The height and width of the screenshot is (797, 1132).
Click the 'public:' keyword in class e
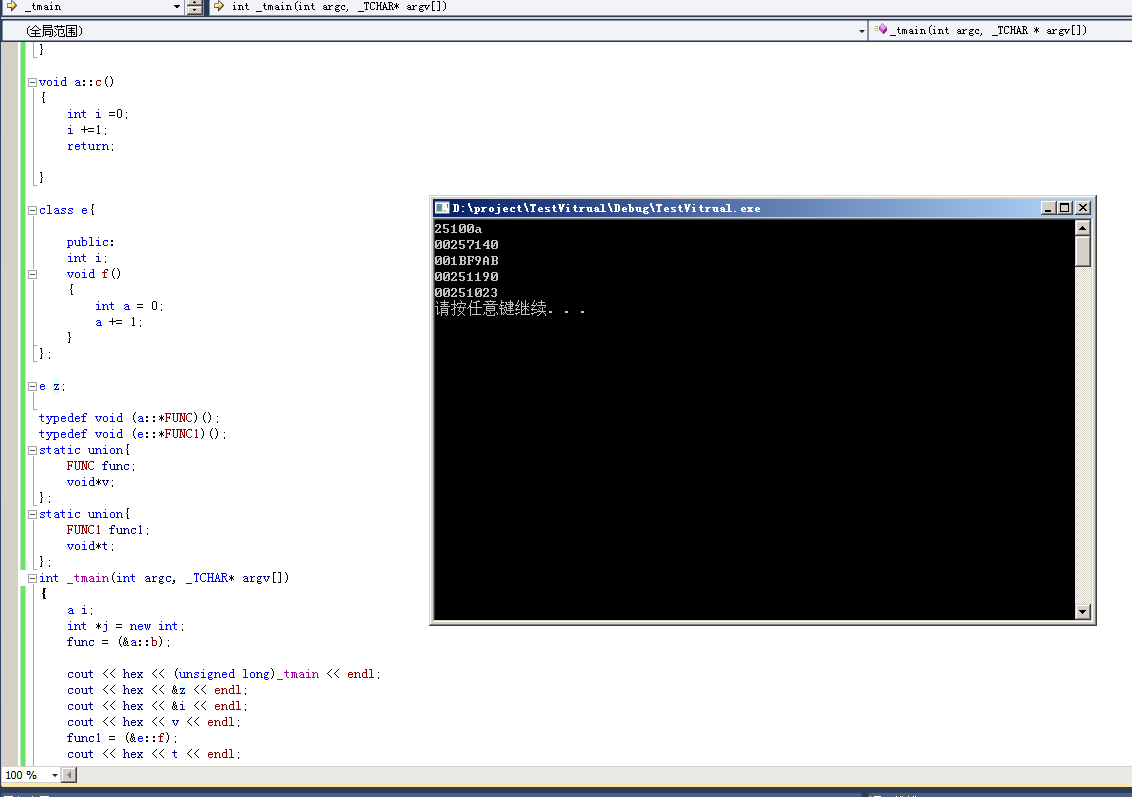(90, 242)
